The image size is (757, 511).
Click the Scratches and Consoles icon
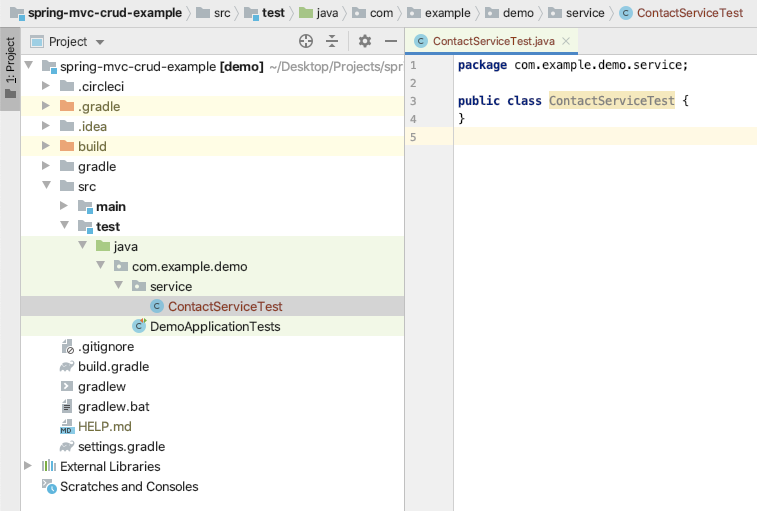coord(49,486)
